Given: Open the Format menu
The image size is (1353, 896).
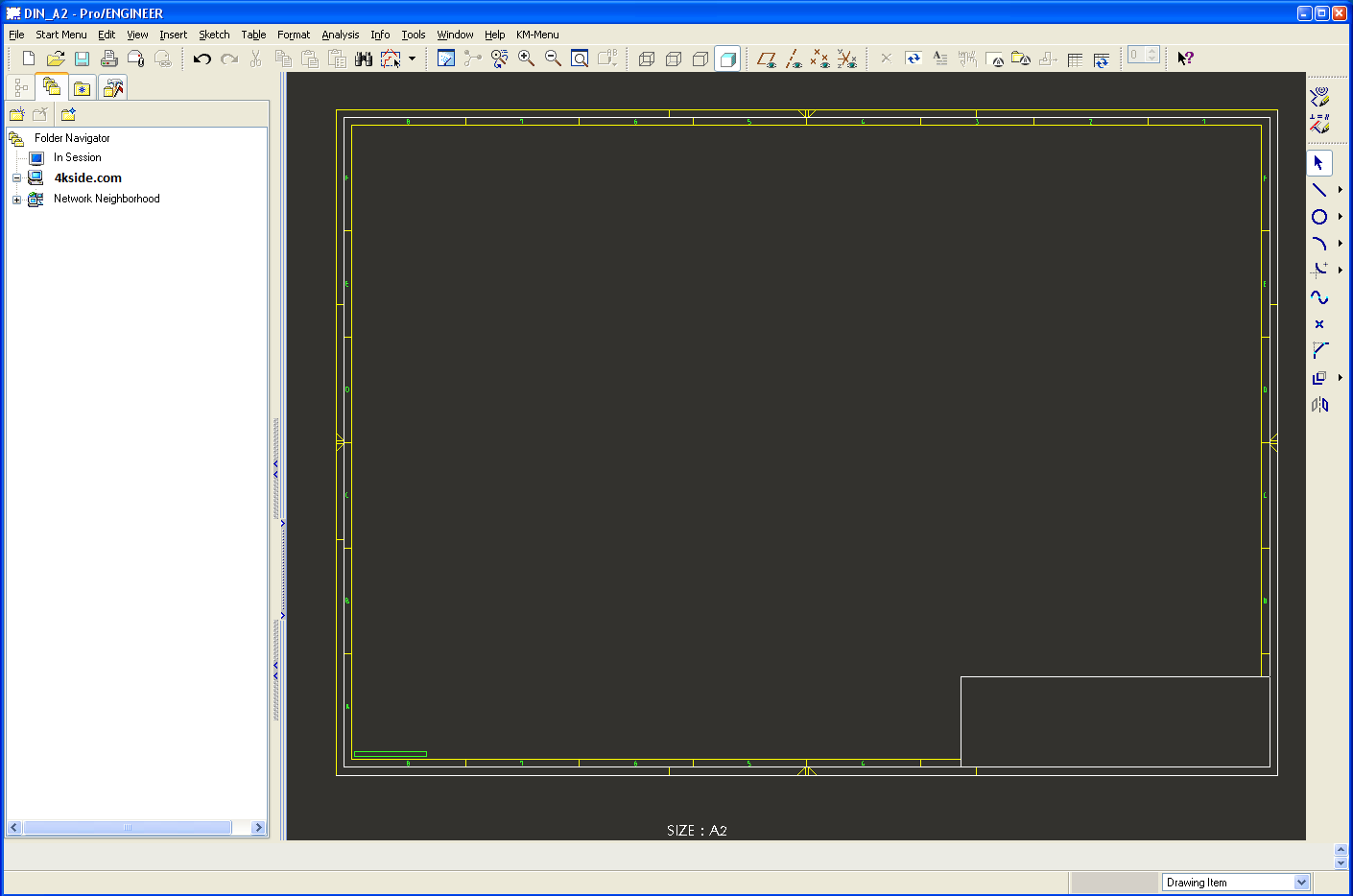Looking at the screenshot, I should 294,35.
